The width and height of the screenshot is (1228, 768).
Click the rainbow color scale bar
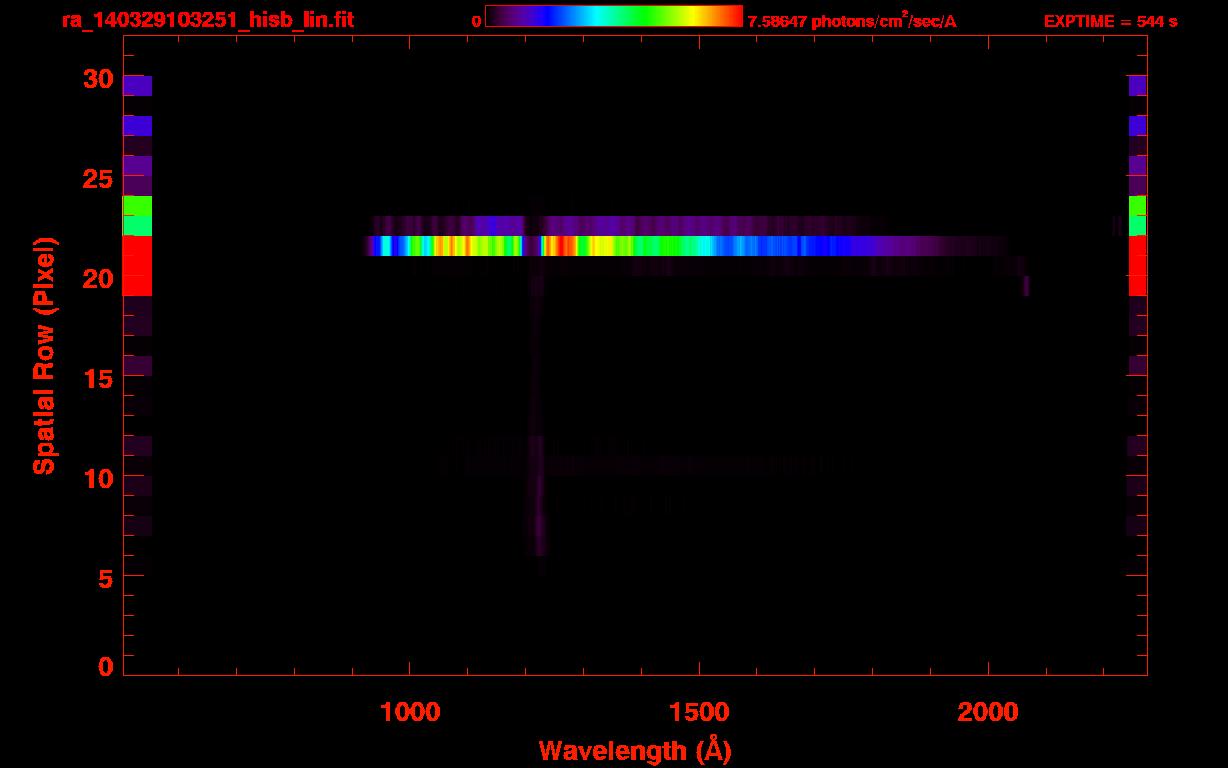[x=614, y=16]
